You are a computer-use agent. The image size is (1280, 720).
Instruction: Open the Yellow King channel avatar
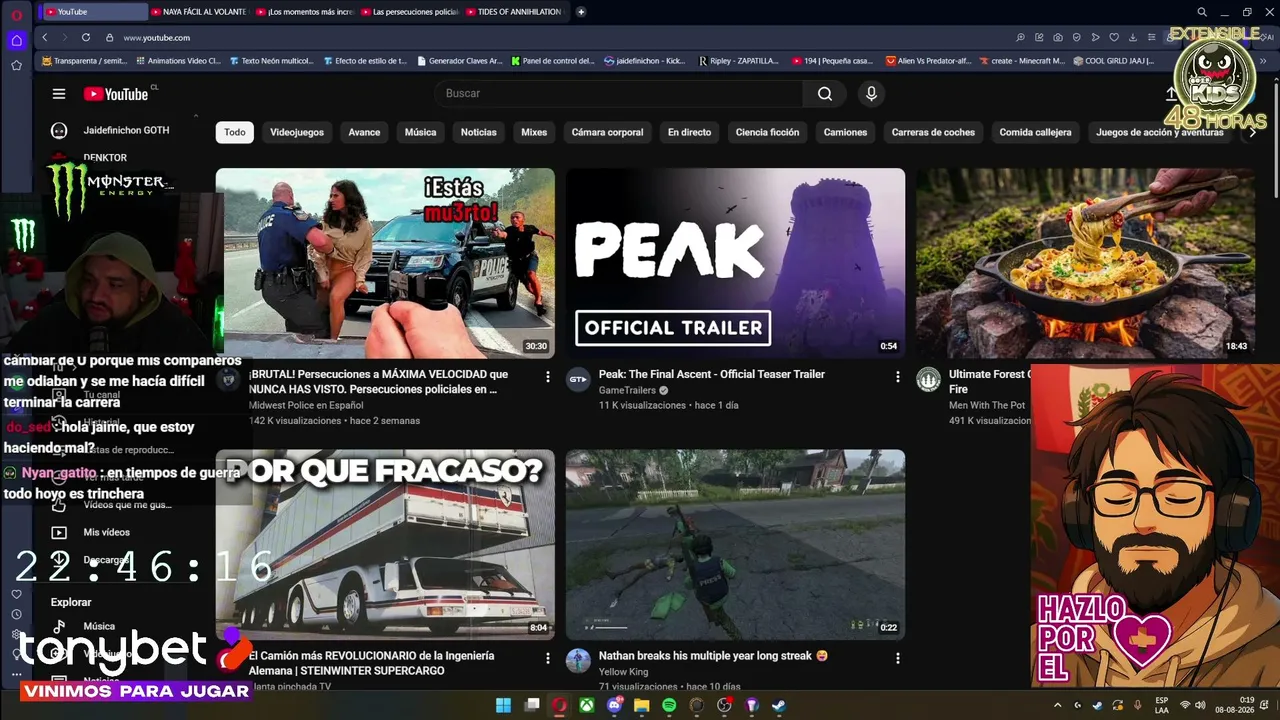coord(578,661)
